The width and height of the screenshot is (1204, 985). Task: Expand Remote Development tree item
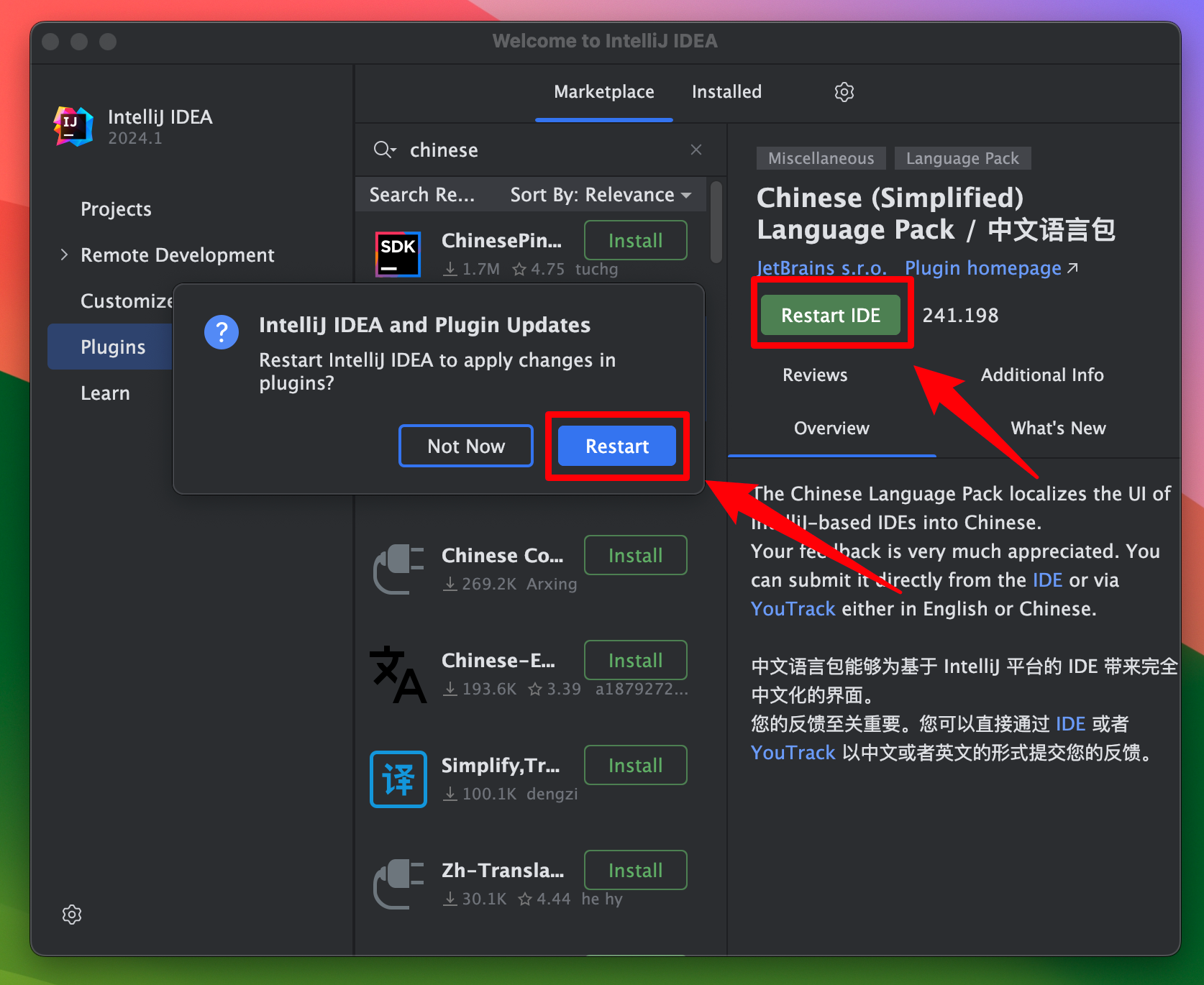(64, 255)
